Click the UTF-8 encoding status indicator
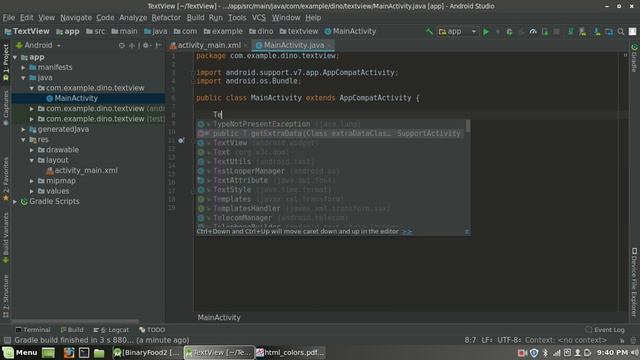Viewport: 640px width, 360px height. pos(509,340)
